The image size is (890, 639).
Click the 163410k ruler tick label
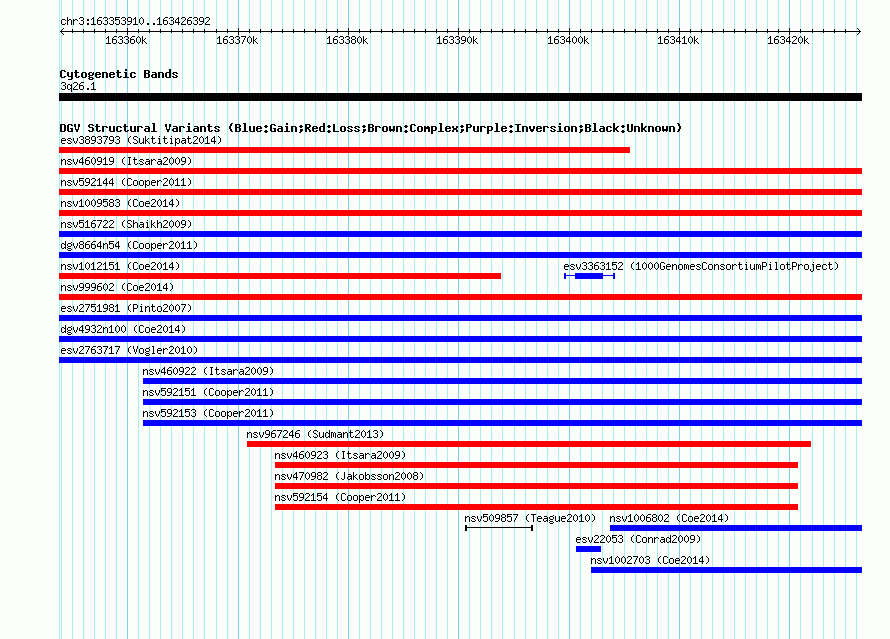678,40
